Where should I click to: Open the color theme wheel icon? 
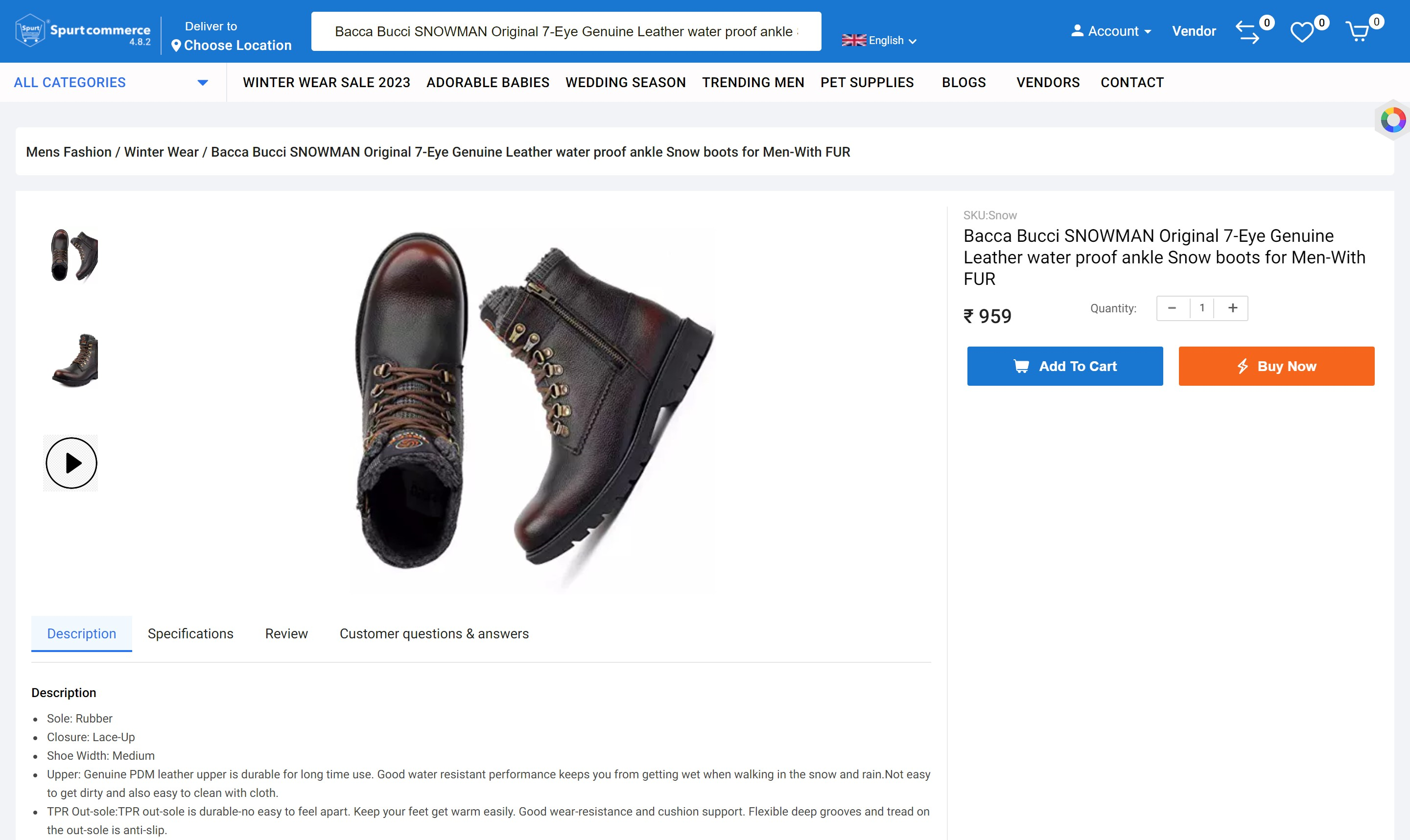coord(1393,120)
